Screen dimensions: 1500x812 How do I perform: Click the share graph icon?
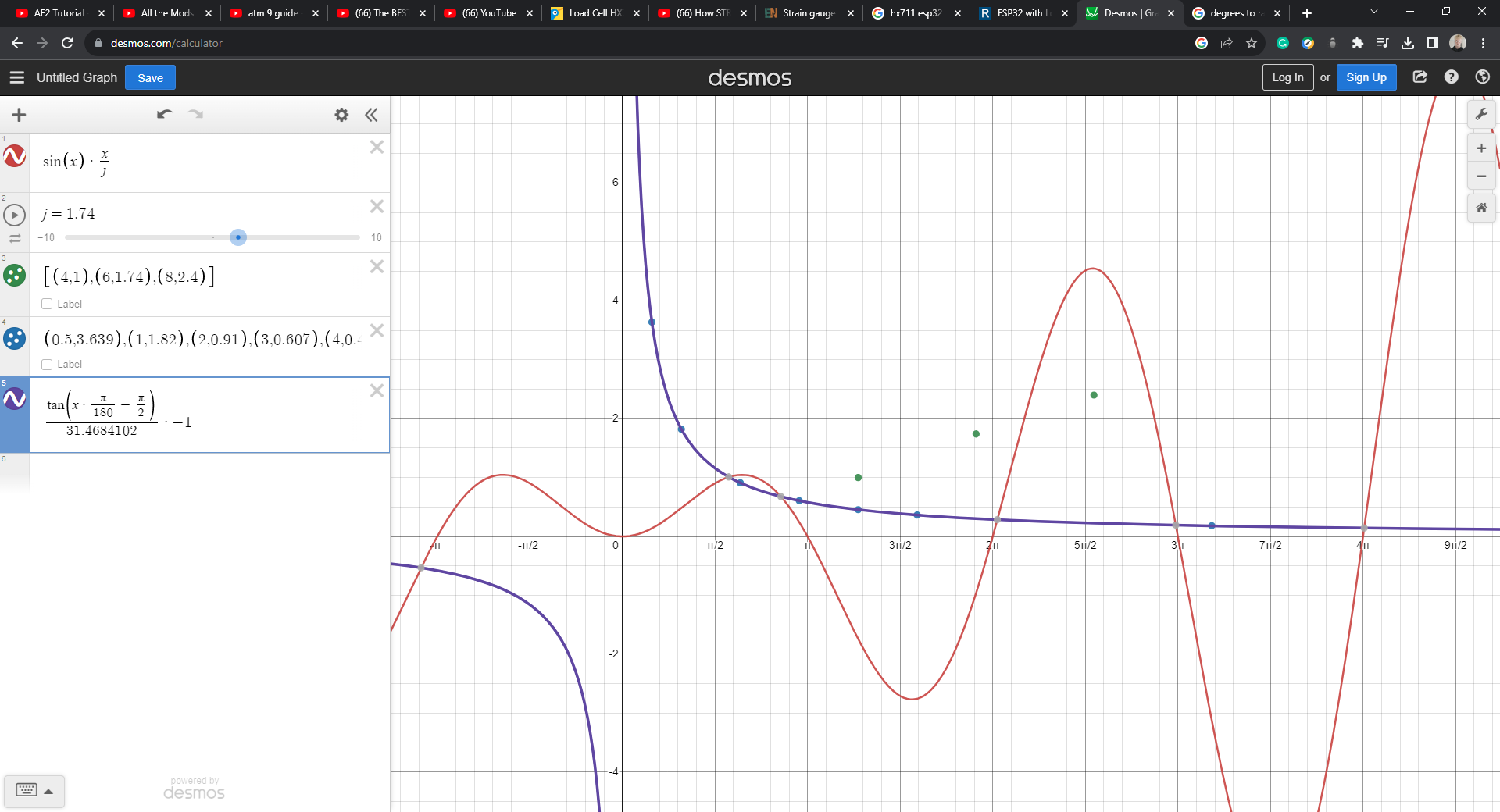point(1420,77)
